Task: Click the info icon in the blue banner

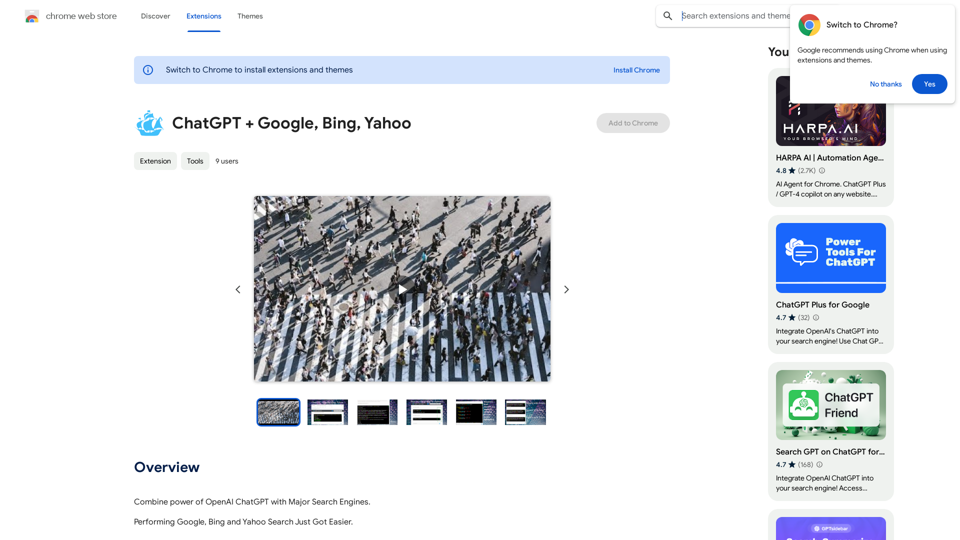Action: [x=148, y=70]
